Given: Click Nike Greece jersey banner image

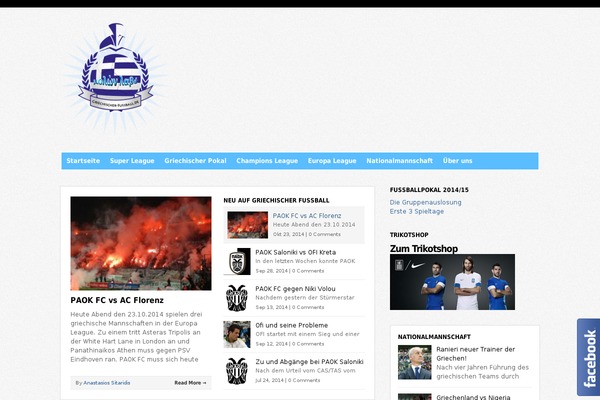Looking at the screenshot, I should 452,282.
